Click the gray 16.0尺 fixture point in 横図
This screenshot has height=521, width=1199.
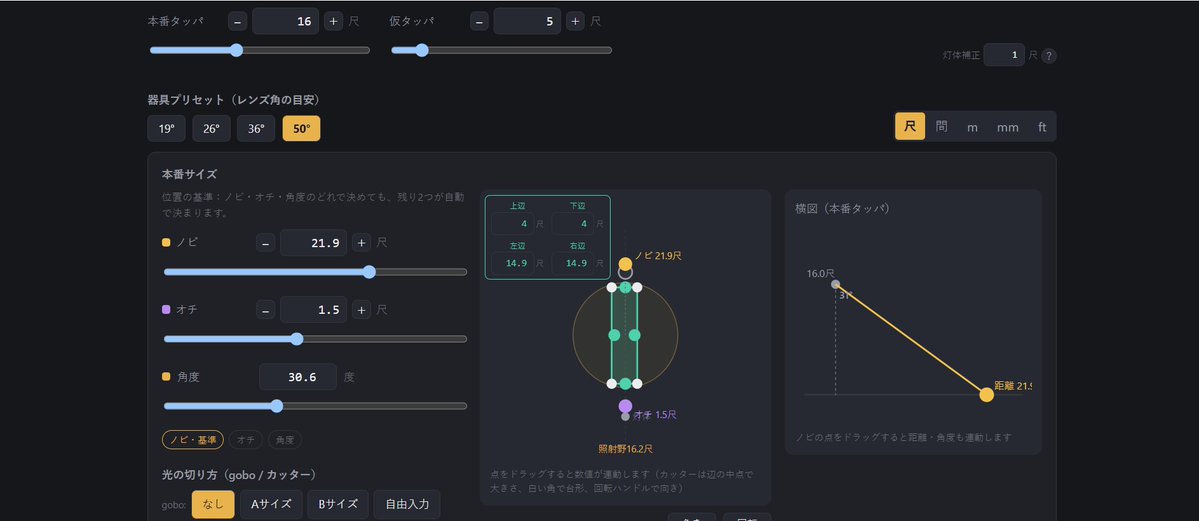836,285
